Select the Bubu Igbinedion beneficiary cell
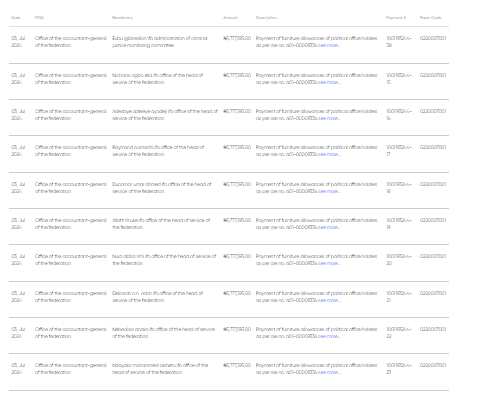Screen dimensions: 481x405 (160, 42)
